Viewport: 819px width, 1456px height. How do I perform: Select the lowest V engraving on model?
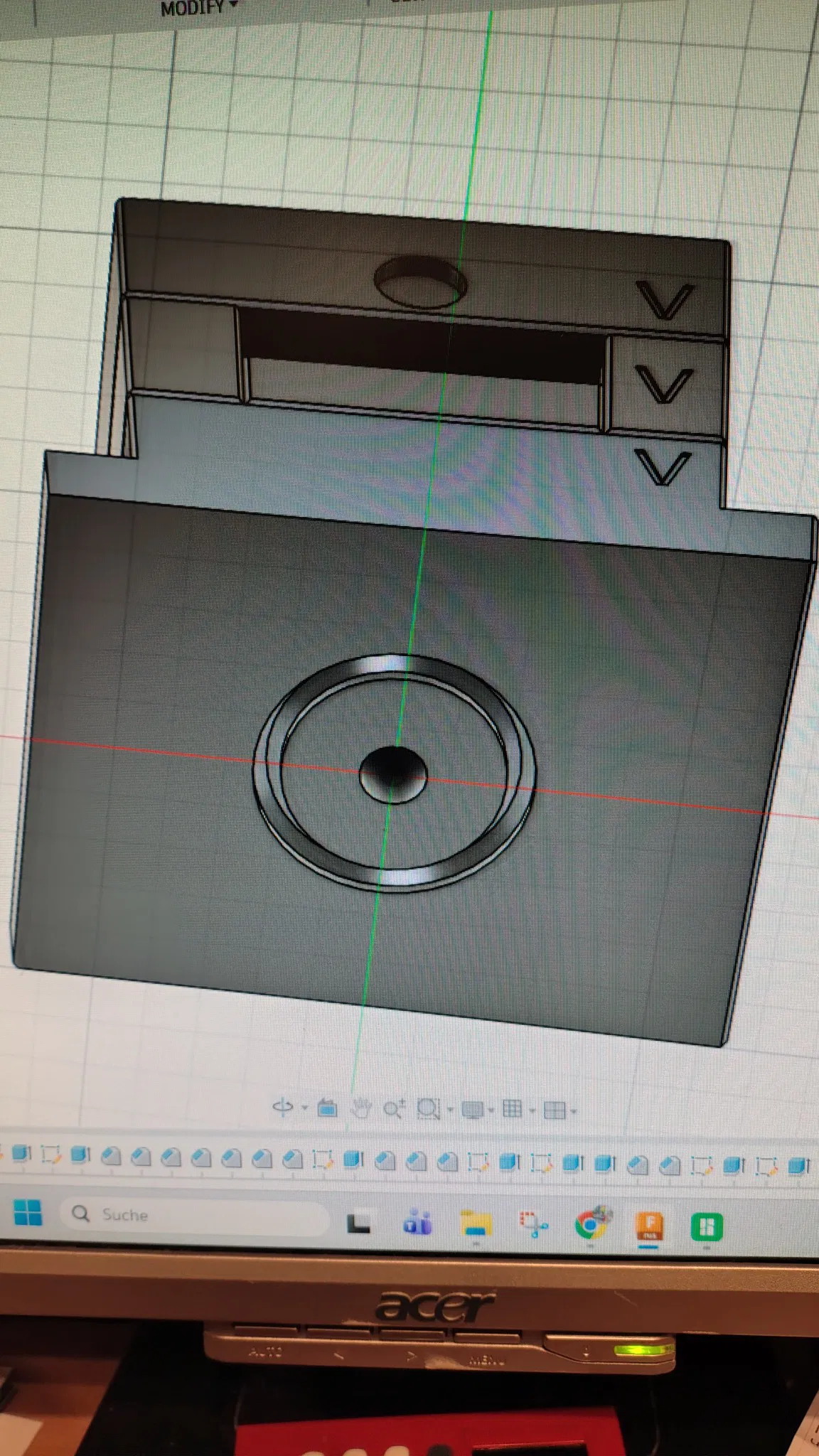[x=663, y=468]
